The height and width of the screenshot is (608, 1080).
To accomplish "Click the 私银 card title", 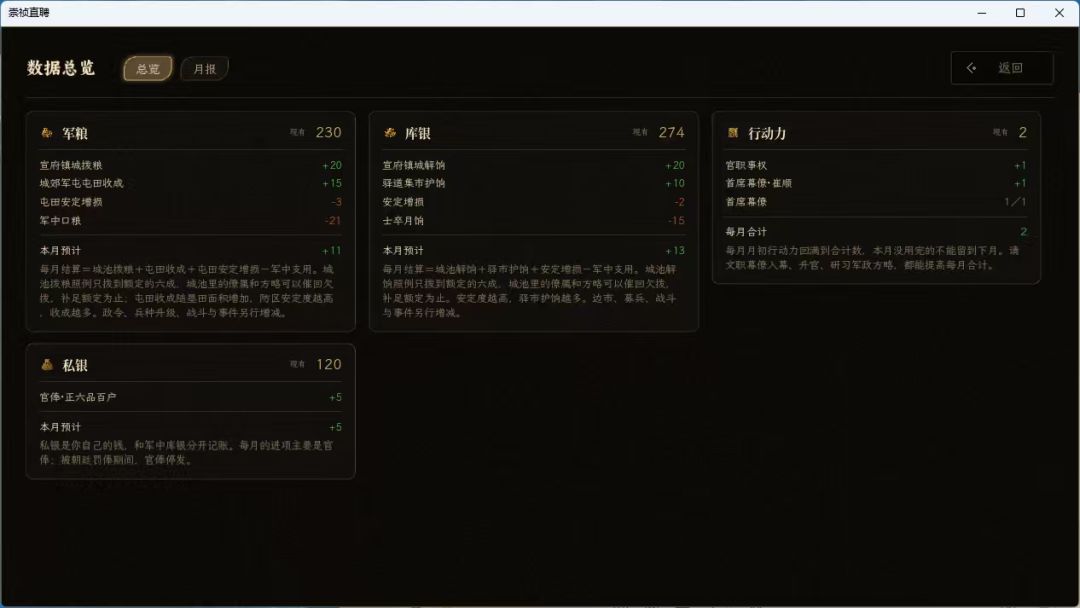I will point(75,366).
